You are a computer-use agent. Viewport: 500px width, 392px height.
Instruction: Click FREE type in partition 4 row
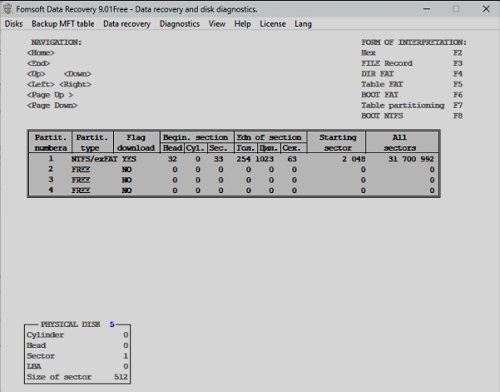click(81, 191)
